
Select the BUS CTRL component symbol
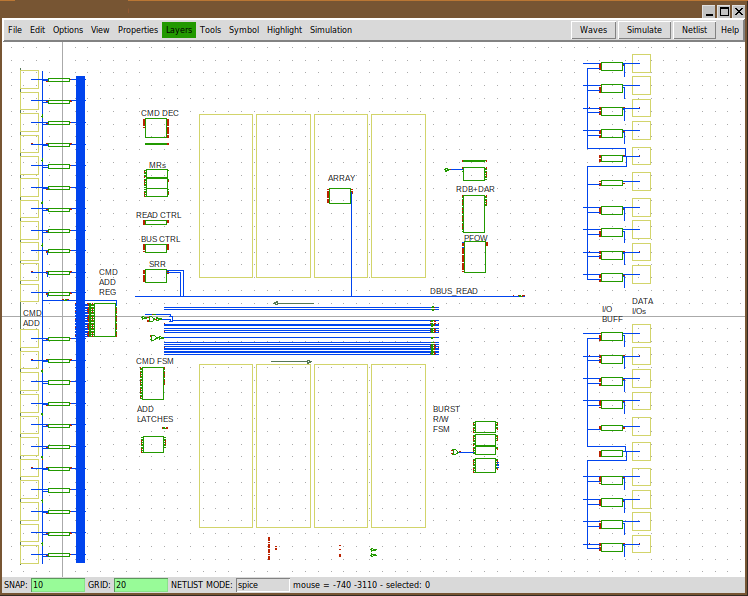pyautogui.click(x=155, y=248)
